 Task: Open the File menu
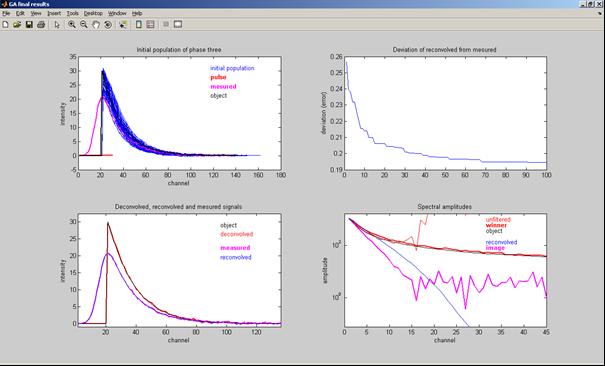click(x=6, y=13)
